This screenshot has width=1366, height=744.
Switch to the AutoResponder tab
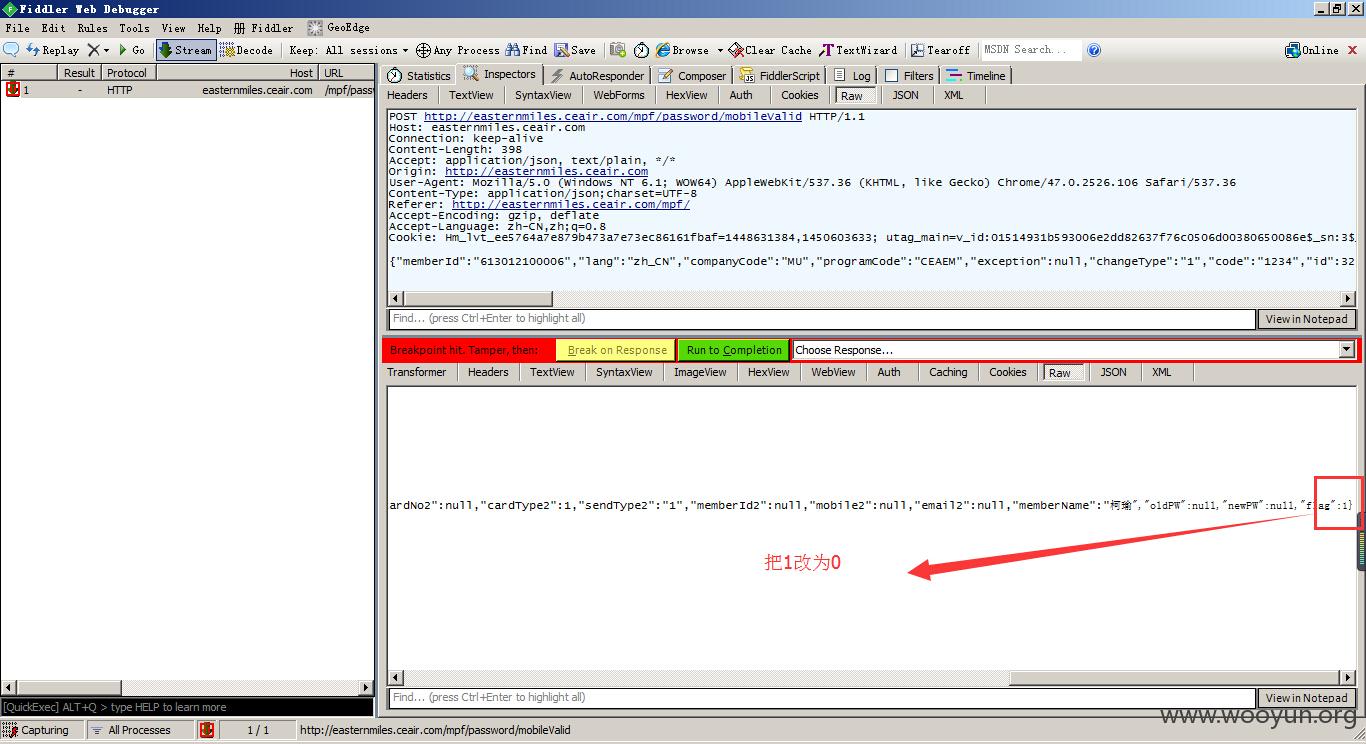(597, 75)
